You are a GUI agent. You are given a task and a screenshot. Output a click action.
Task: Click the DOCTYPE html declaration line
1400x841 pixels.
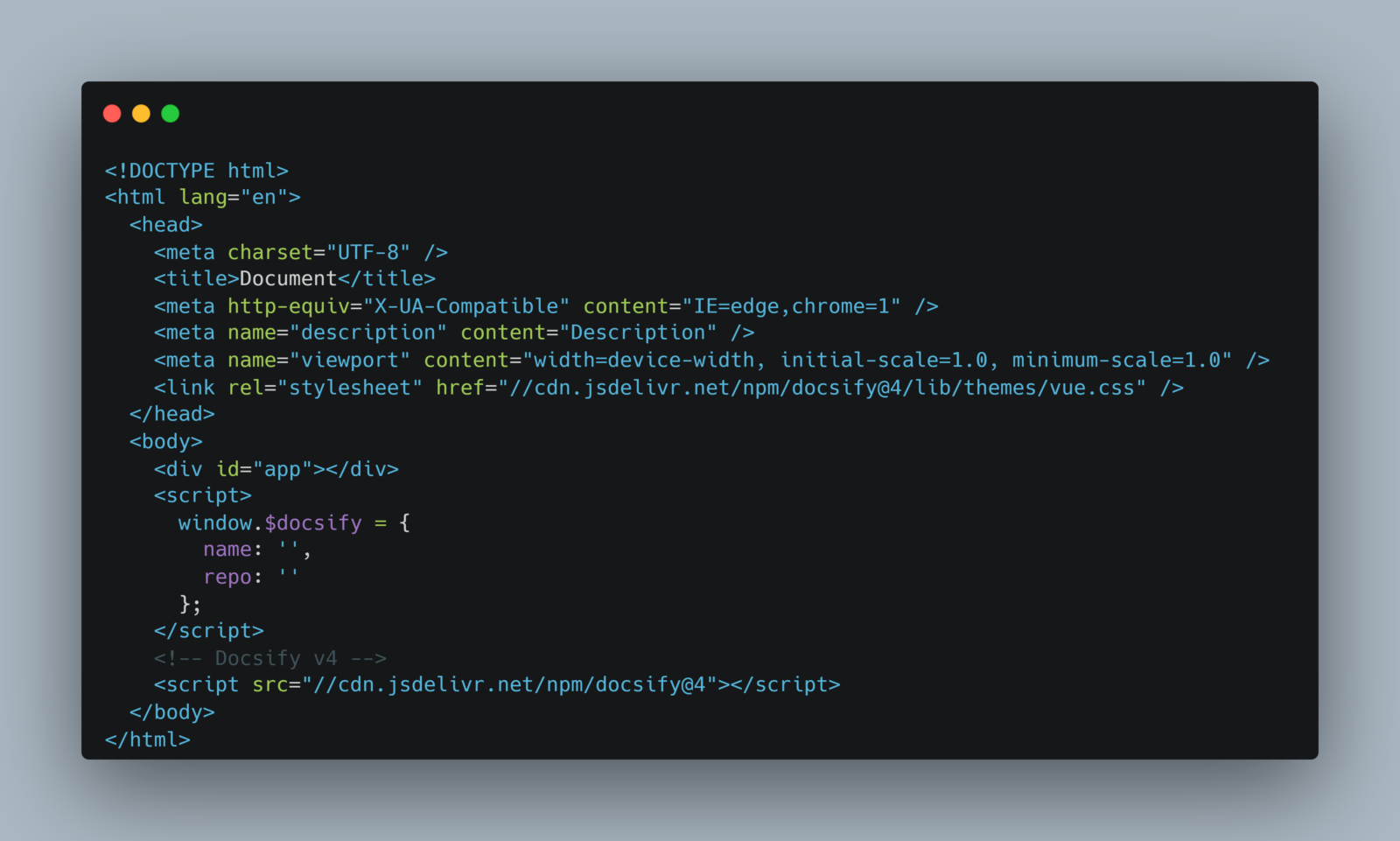197,171
